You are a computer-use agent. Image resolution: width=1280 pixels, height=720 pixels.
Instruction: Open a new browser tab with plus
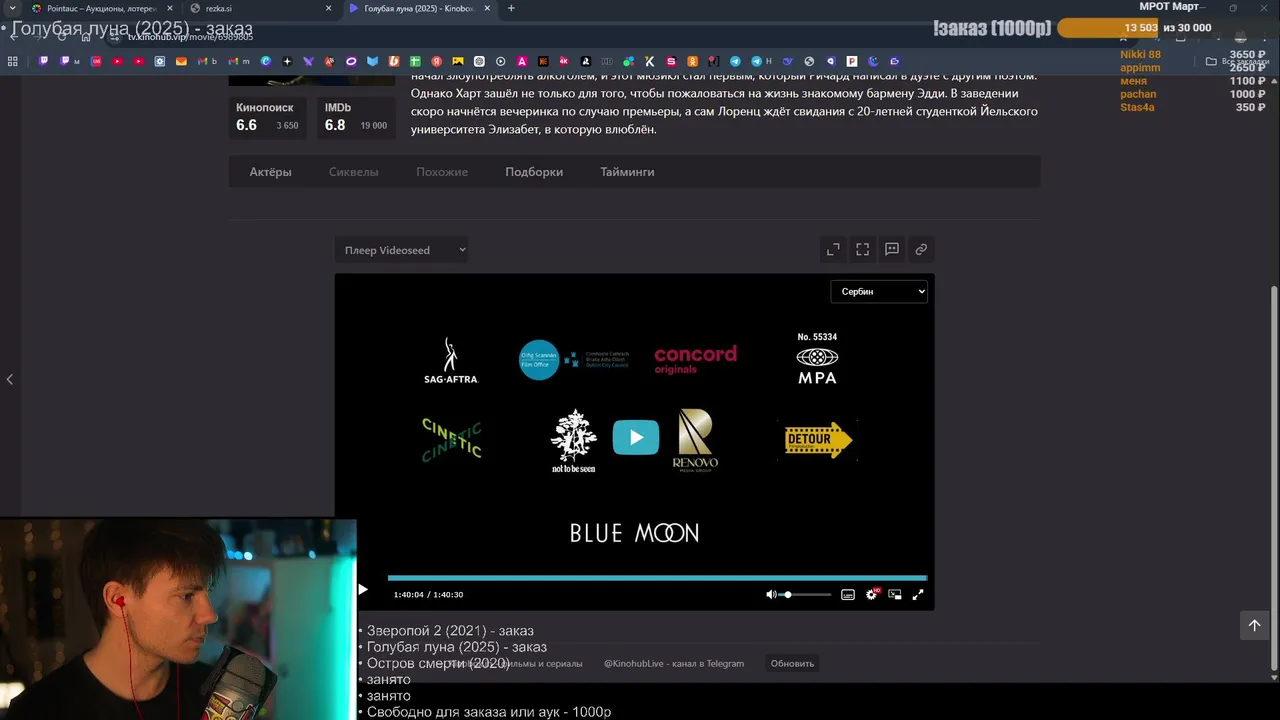511,8
